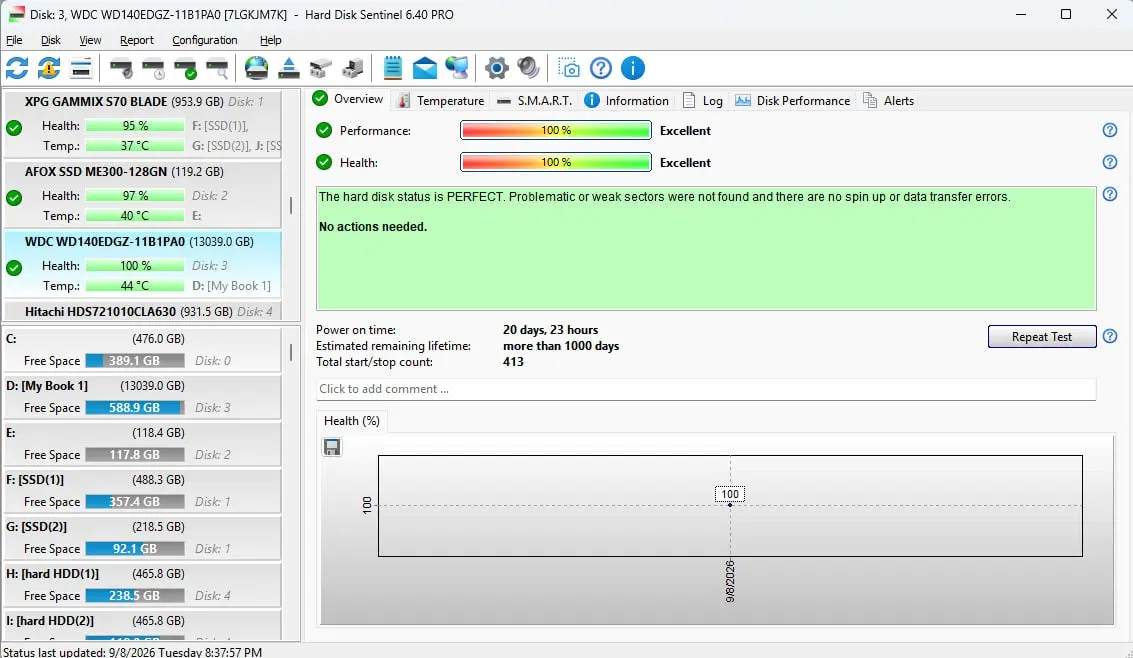Viewport: 1133px width, 658px height.
Task: Click the status last updated bar text
Action: [x=132, y=651]
